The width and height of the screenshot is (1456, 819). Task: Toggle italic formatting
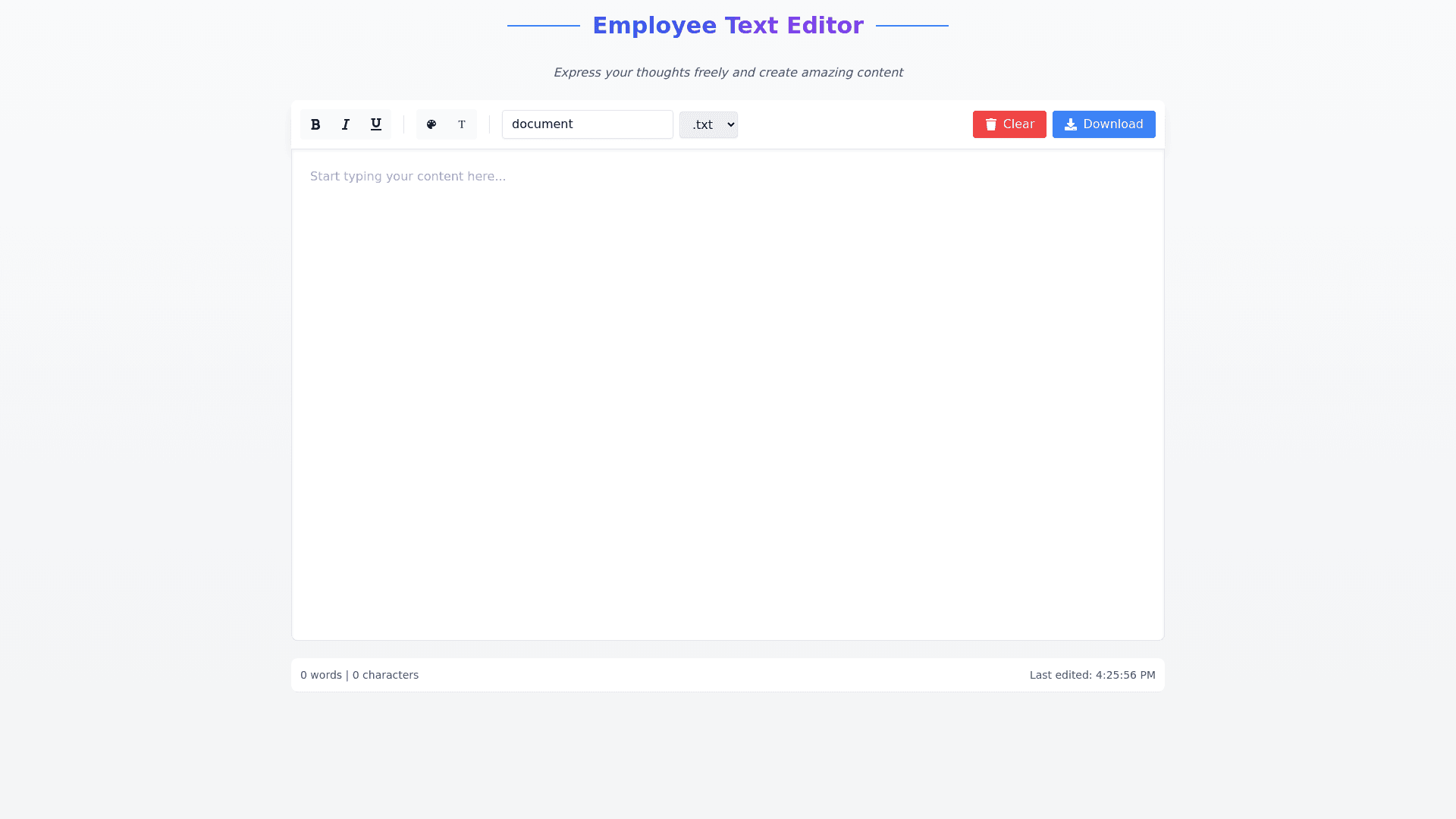pyautogui.click(x=346, y=124)
